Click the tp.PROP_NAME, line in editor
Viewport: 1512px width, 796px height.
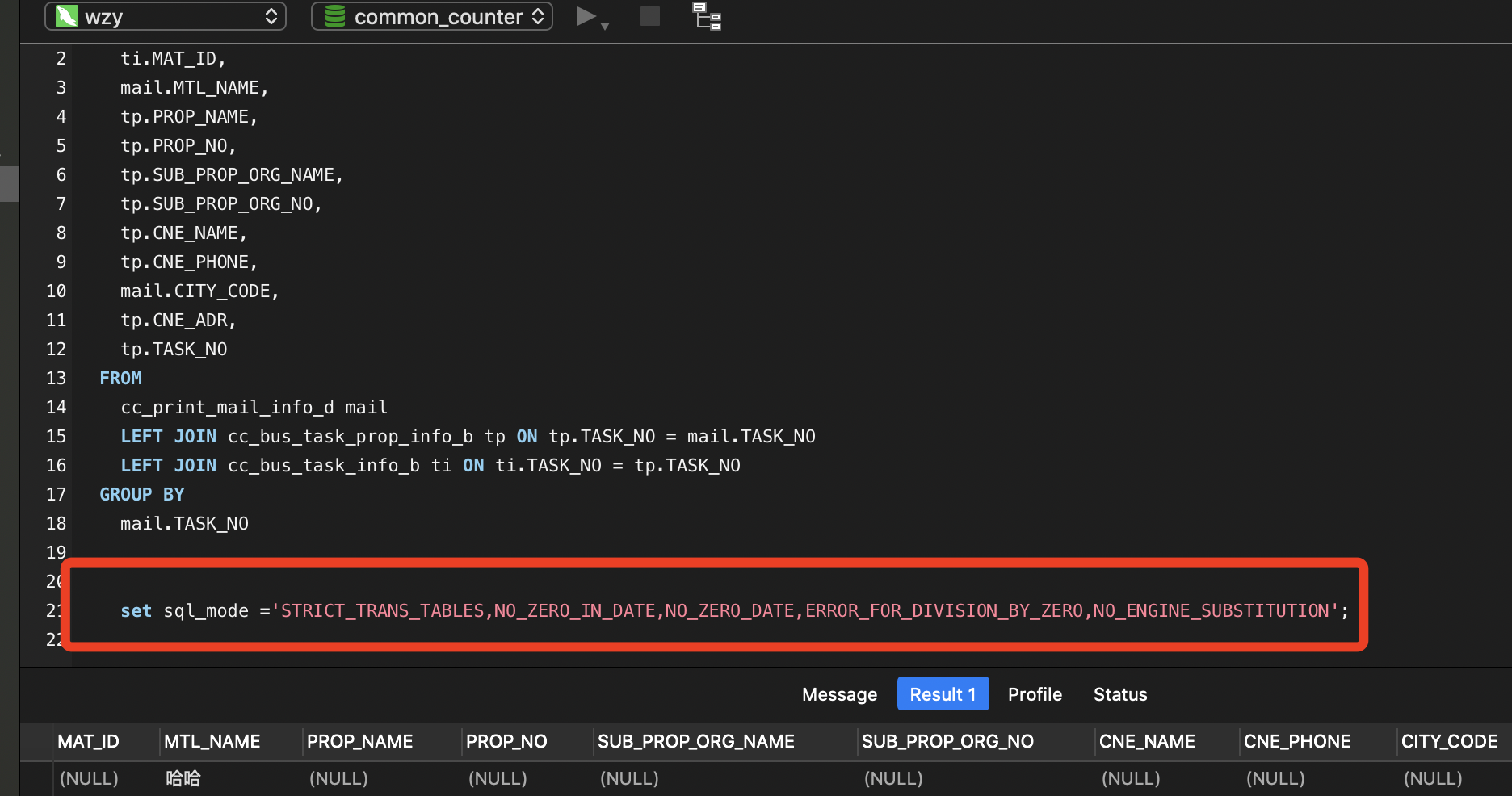point(189,116)
